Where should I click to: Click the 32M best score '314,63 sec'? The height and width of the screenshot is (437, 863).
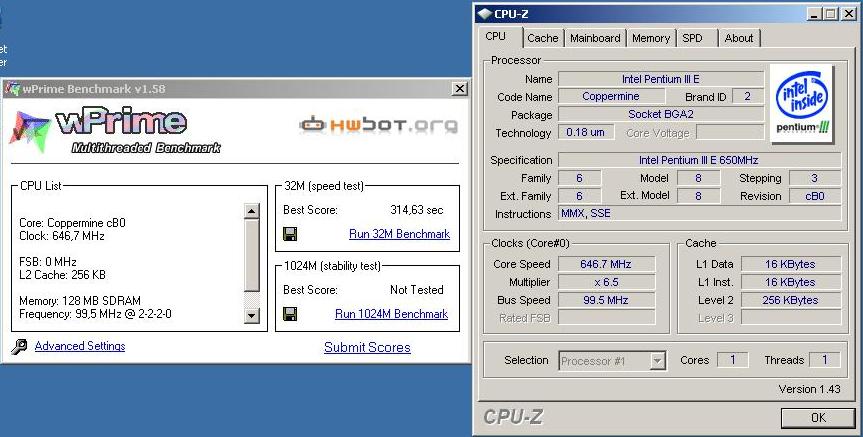click(x=417, y=210)
